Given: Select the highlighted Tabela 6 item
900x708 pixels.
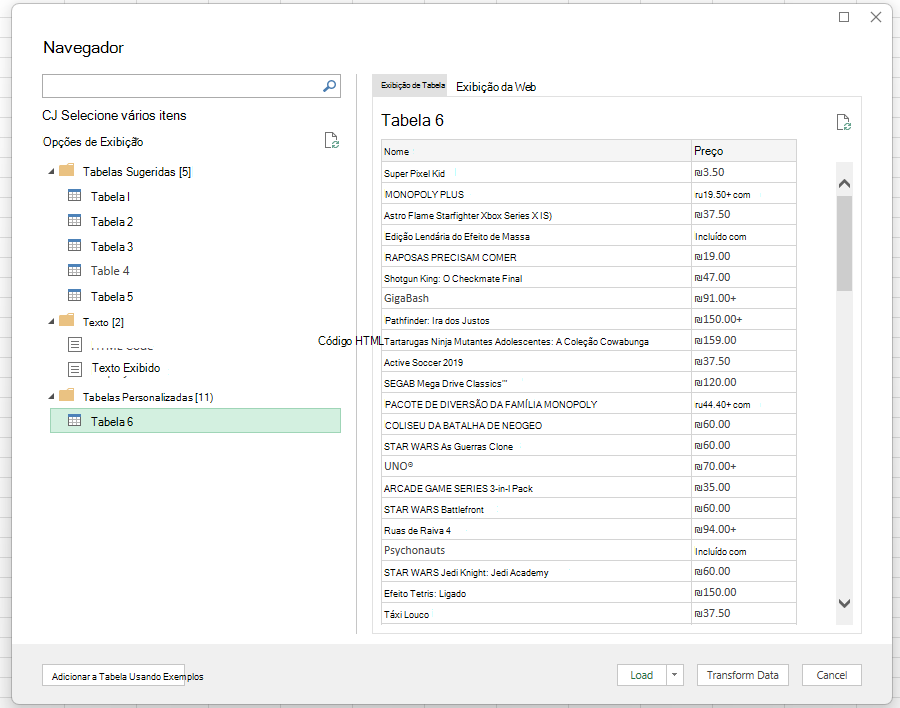Looking at the screenshot, I should [195, 421].
